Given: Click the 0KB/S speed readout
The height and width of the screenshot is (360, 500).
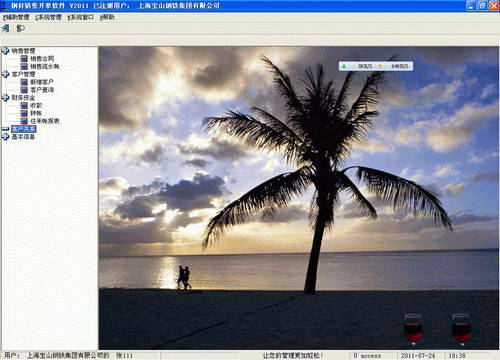Looking at the screenshot, I should pyautogui.click(x=365, y=66).
